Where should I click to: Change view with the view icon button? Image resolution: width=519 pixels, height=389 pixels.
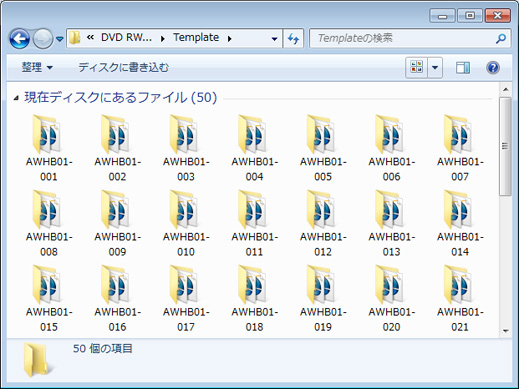[x=416, y=68]
